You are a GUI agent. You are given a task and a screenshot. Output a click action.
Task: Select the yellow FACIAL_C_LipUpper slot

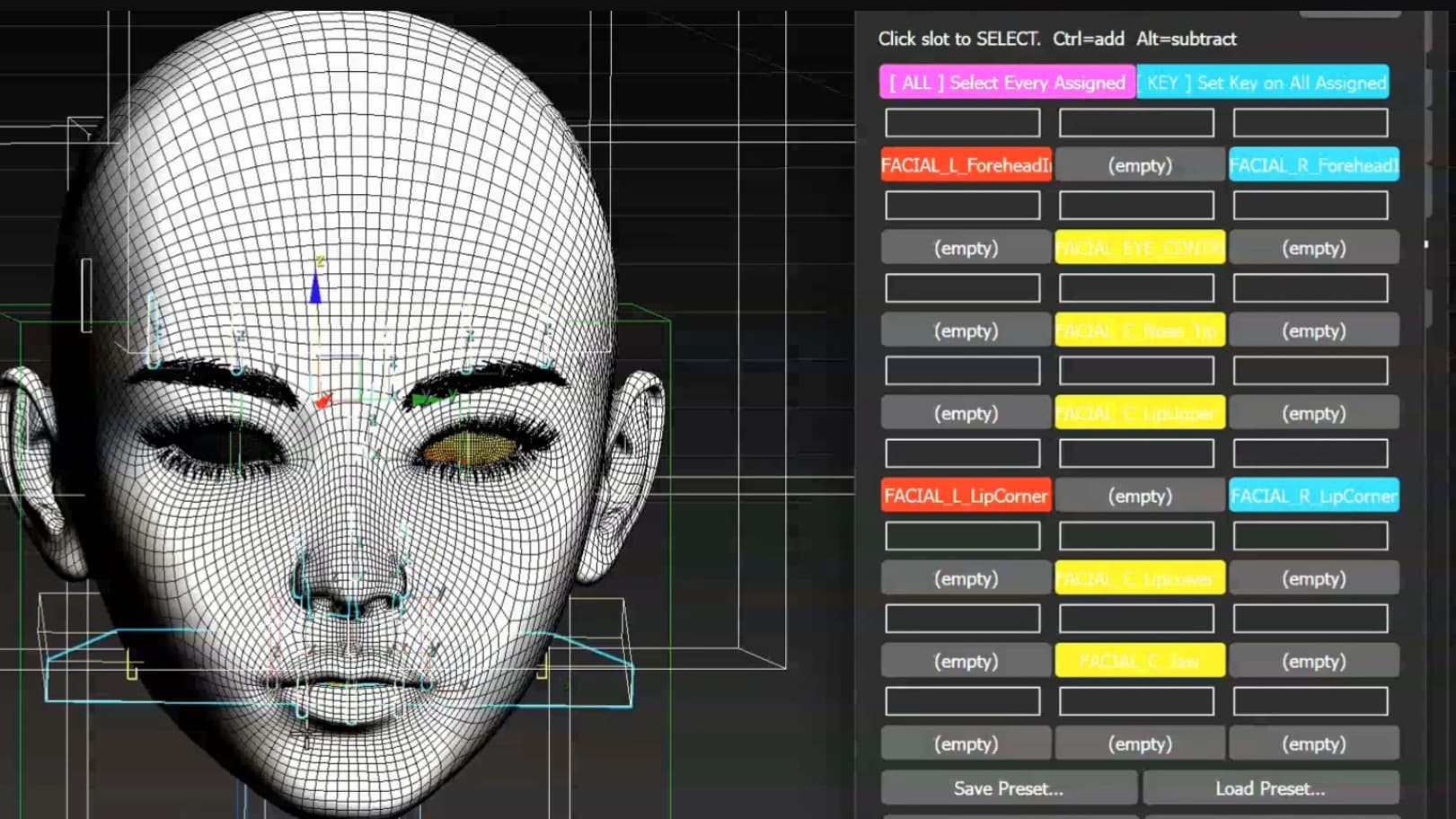[1139, 413]
